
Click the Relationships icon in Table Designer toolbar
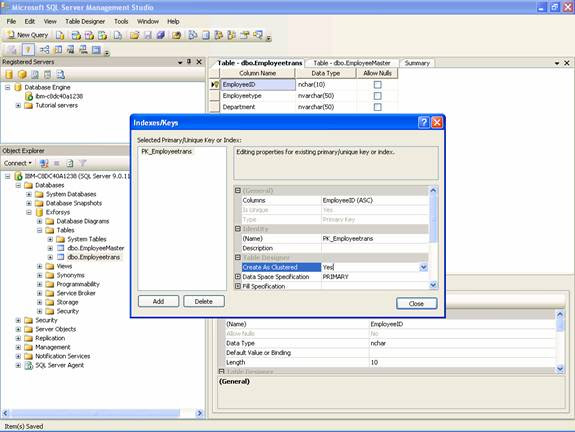coord(44,50)
